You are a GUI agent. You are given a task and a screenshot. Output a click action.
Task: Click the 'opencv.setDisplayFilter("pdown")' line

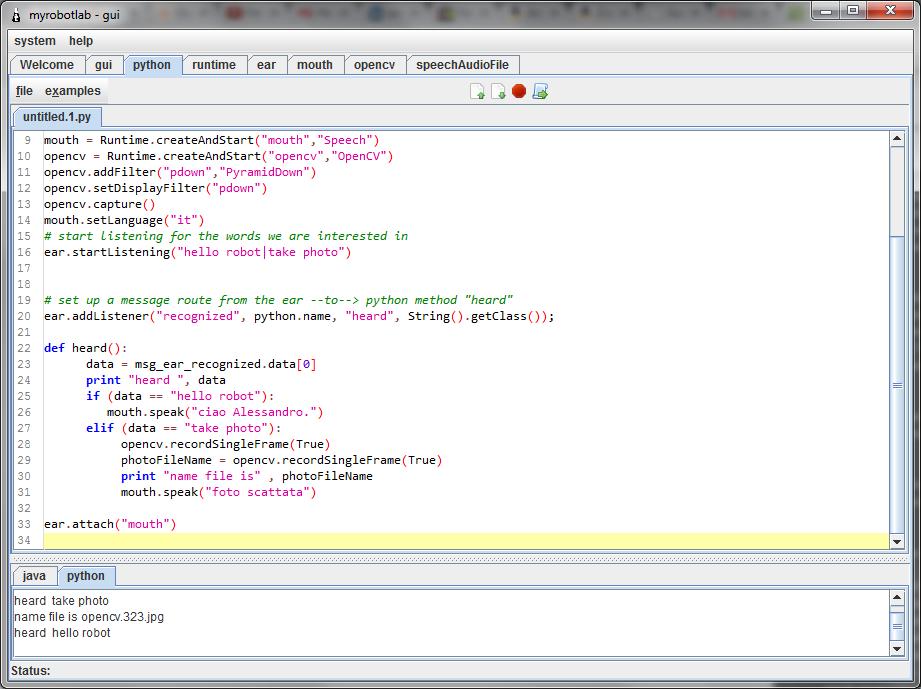click(x=156, y=189)
